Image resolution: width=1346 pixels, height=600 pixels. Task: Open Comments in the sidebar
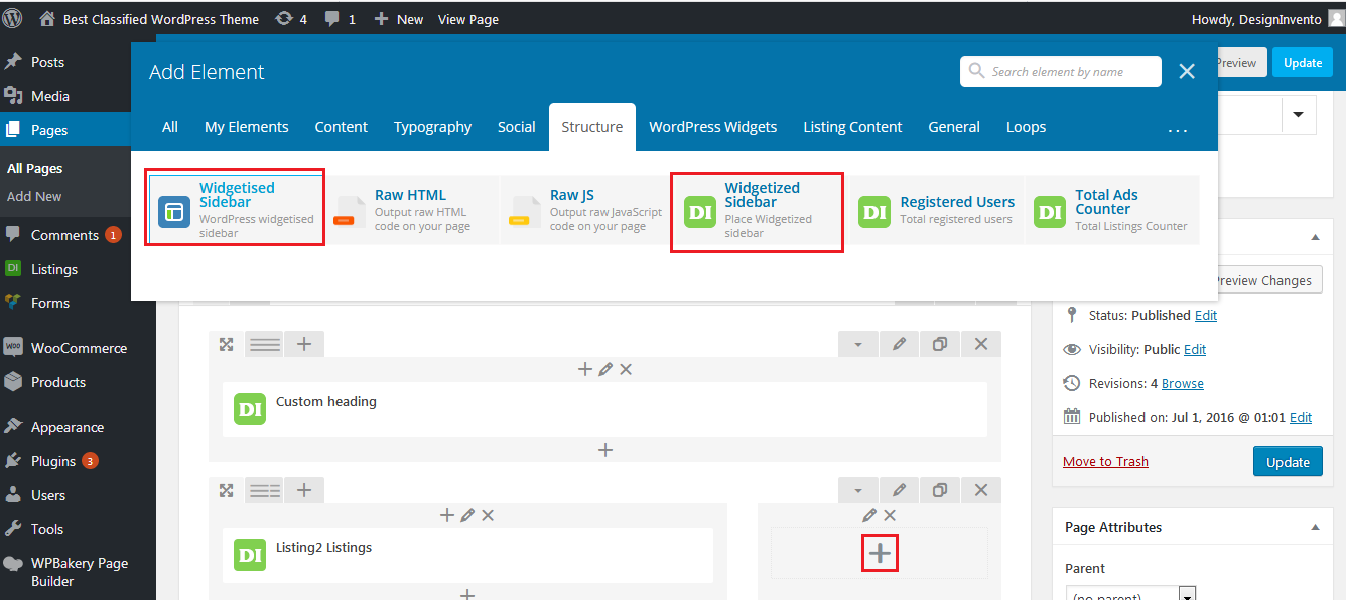click(x=64, y=235)
